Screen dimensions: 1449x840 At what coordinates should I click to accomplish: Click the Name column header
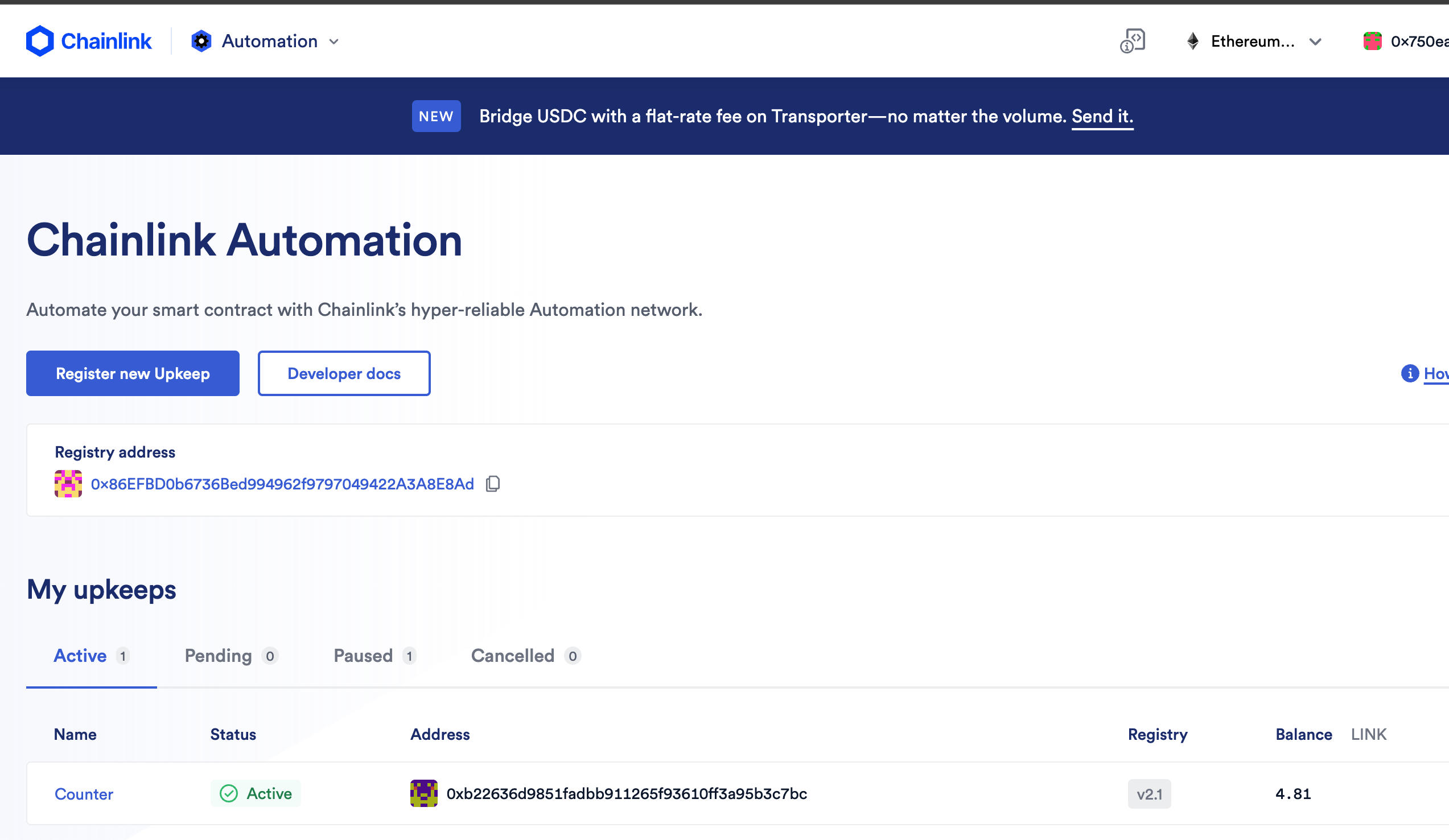pos(75,734)
